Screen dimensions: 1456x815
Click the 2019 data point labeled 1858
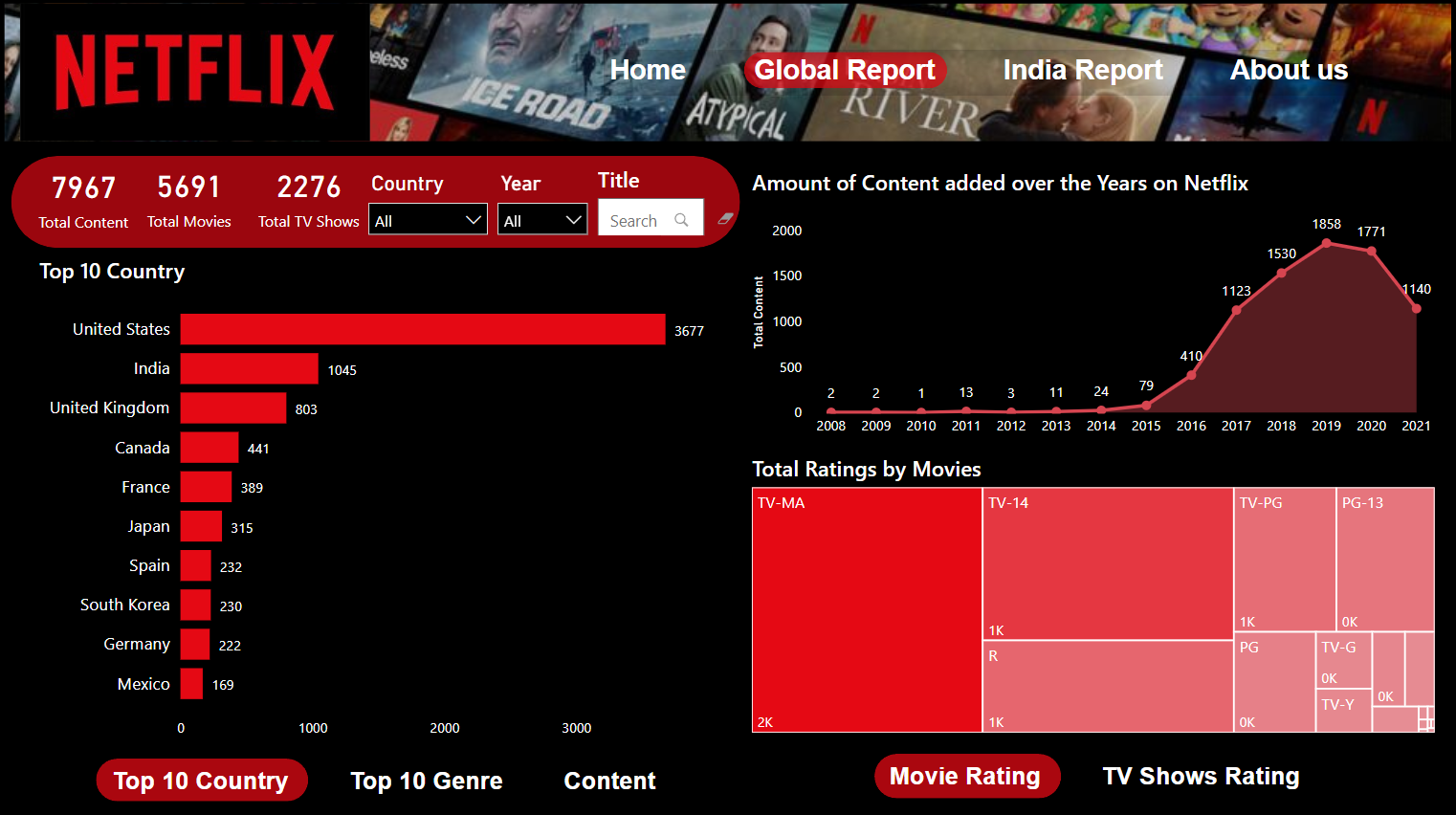coord(1326,243)
